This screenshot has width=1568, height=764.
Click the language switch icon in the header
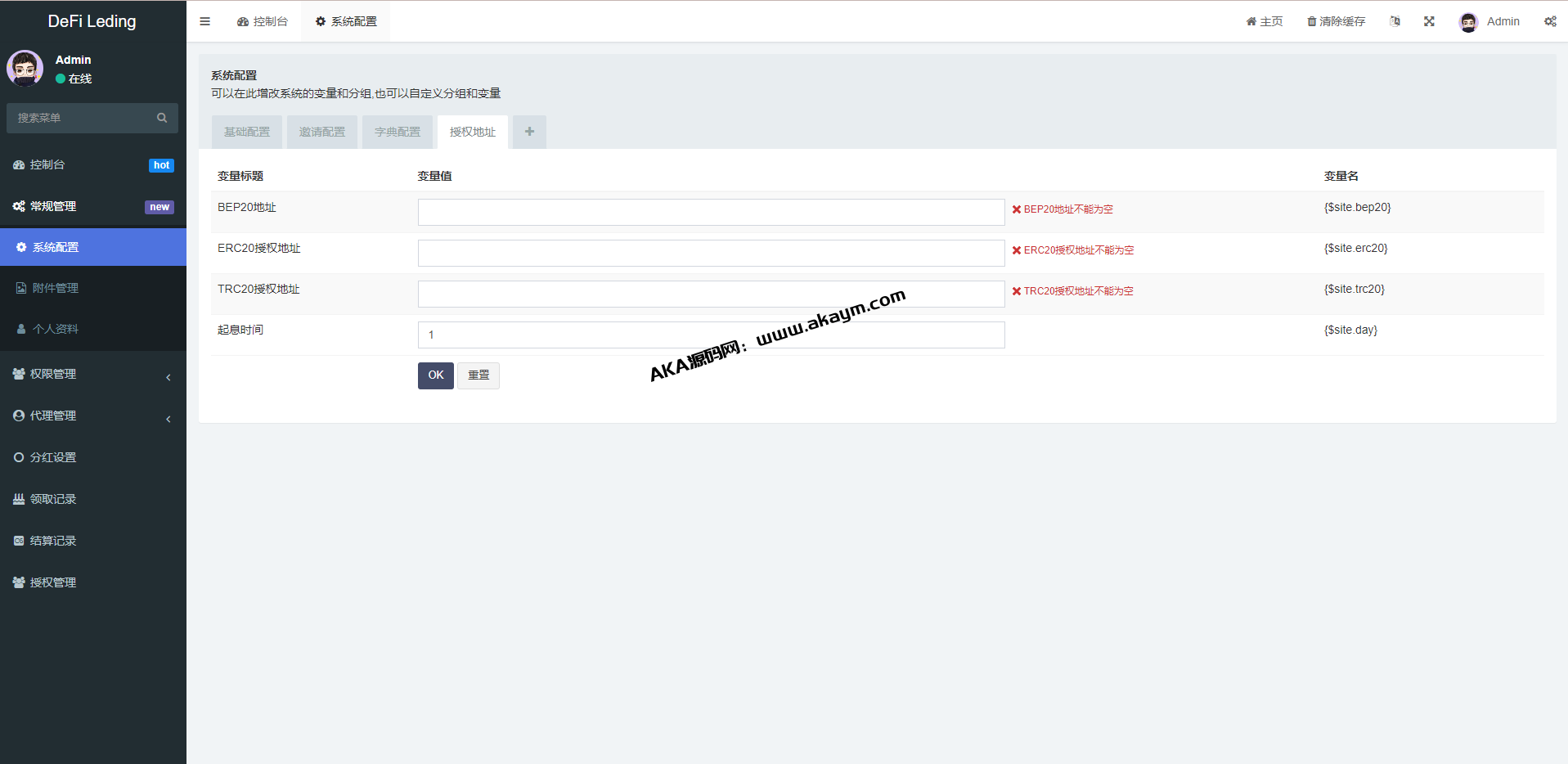click(1395, 21)
